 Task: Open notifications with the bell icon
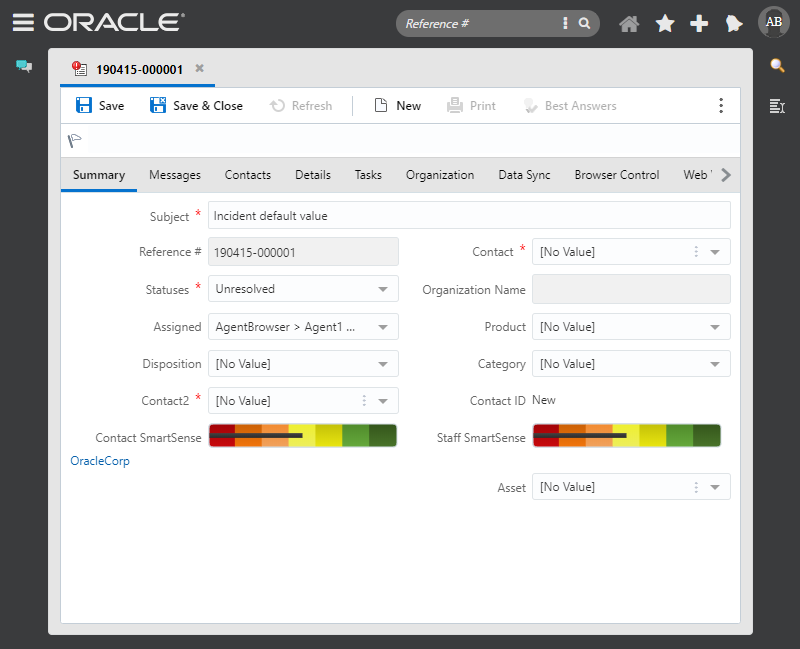(x=734, y=22)
